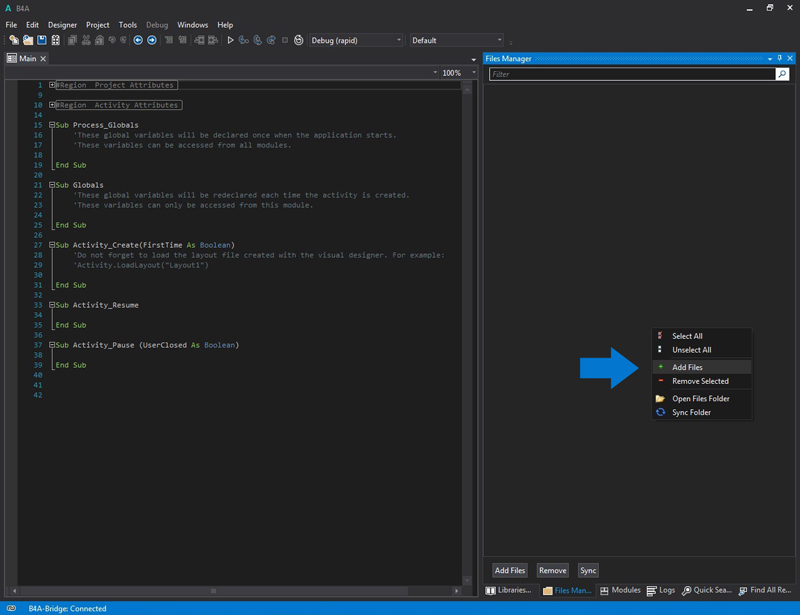Open the Default configuration dropdown

point(457,40)
